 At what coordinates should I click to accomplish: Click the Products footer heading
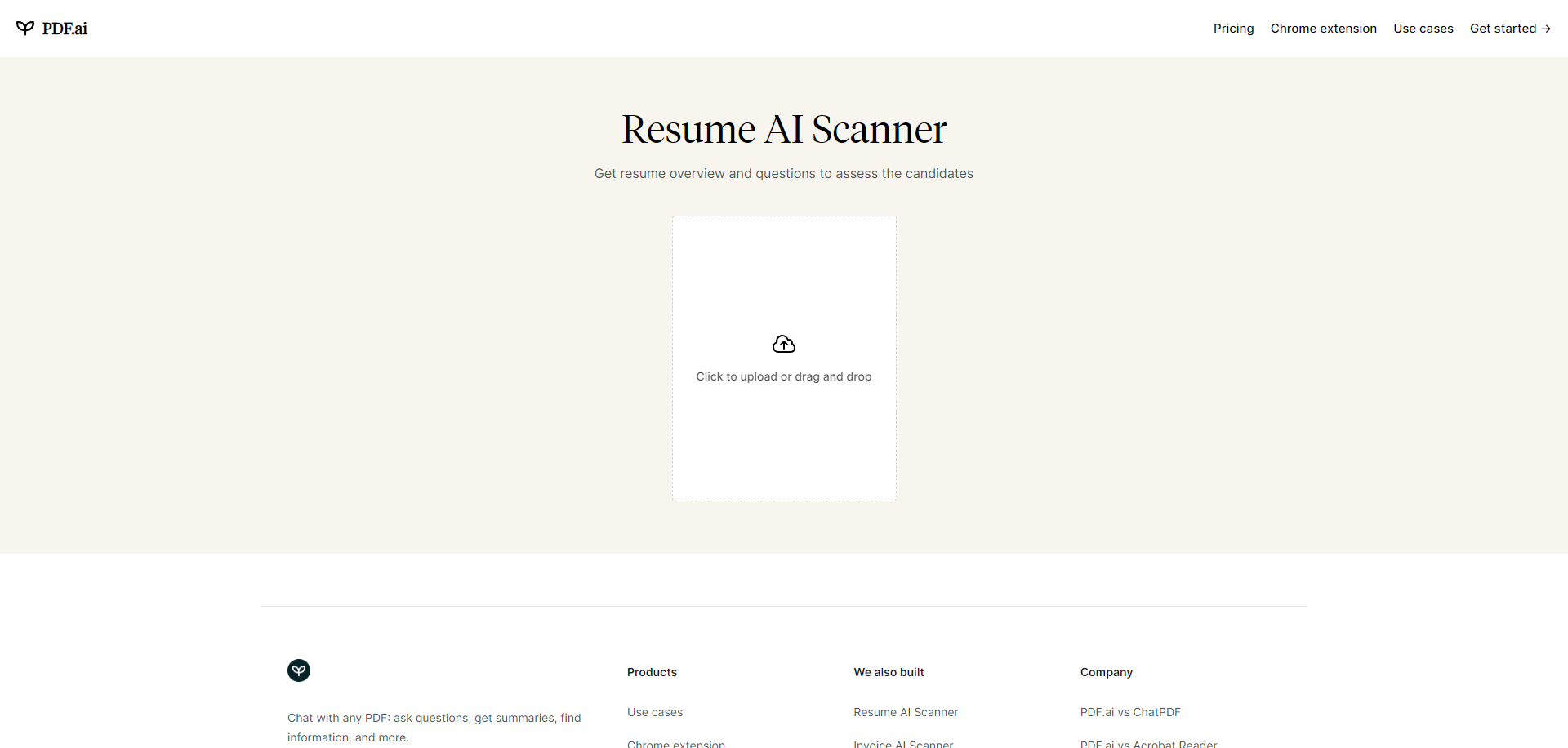click(x=652, y=672)
